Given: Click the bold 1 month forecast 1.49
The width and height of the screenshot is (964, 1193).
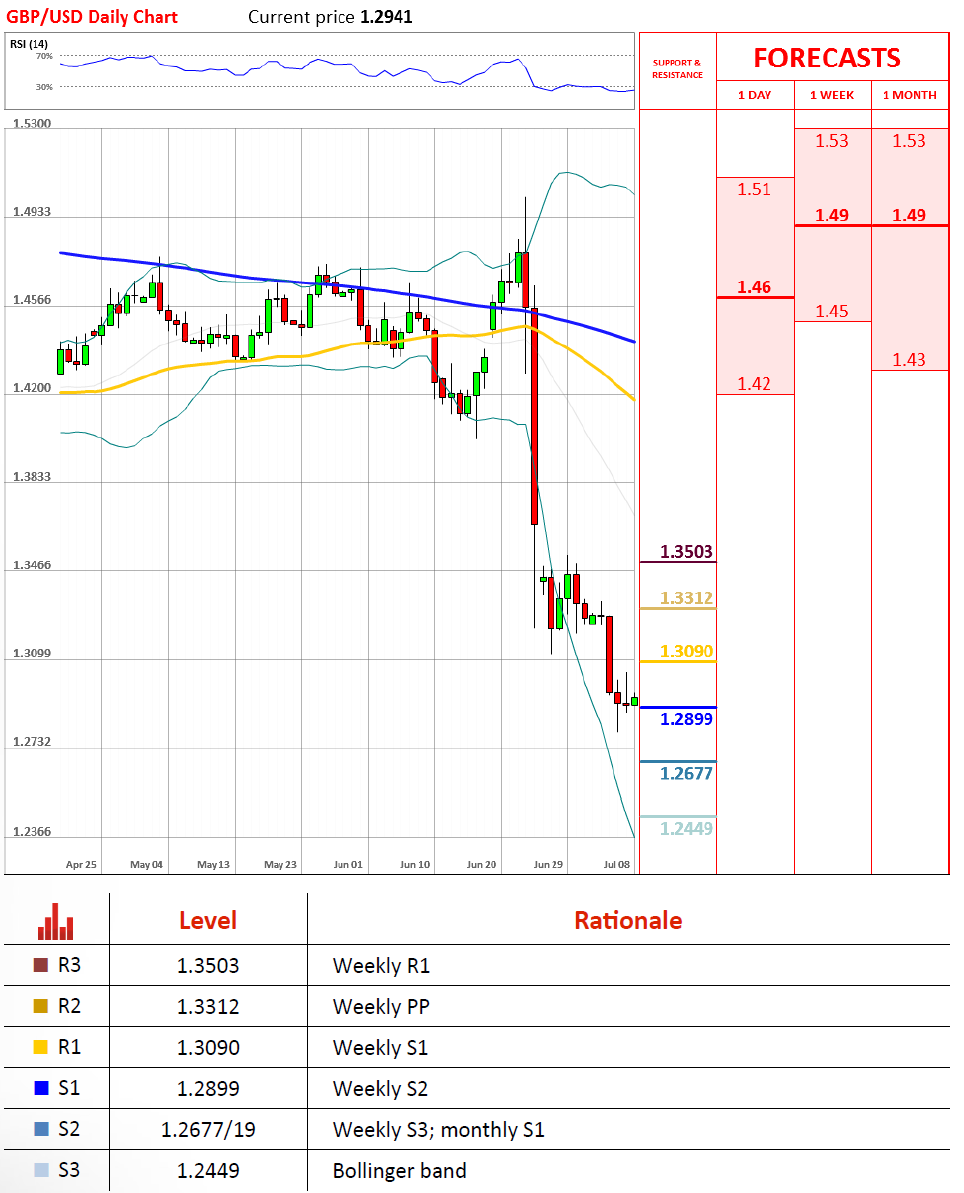Looking at the screenshot, I should tap(909, 215).
